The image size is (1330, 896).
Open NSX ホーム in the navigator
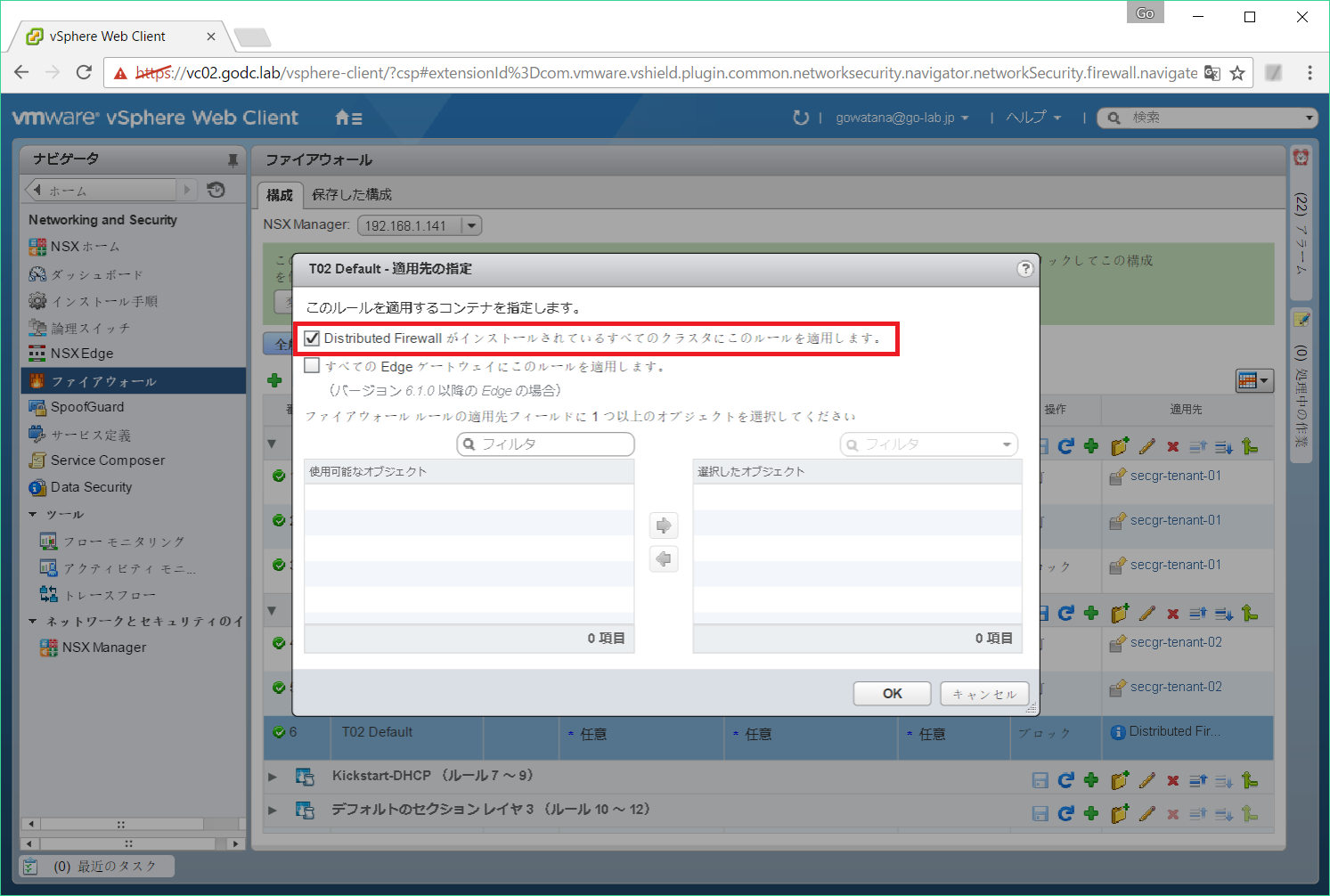pos(74,247)
